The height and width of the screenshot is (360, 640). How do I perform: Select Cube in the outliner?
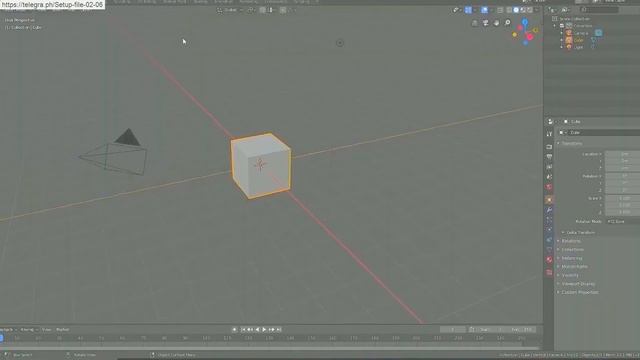pyautogui.click(x=579, y=40)
